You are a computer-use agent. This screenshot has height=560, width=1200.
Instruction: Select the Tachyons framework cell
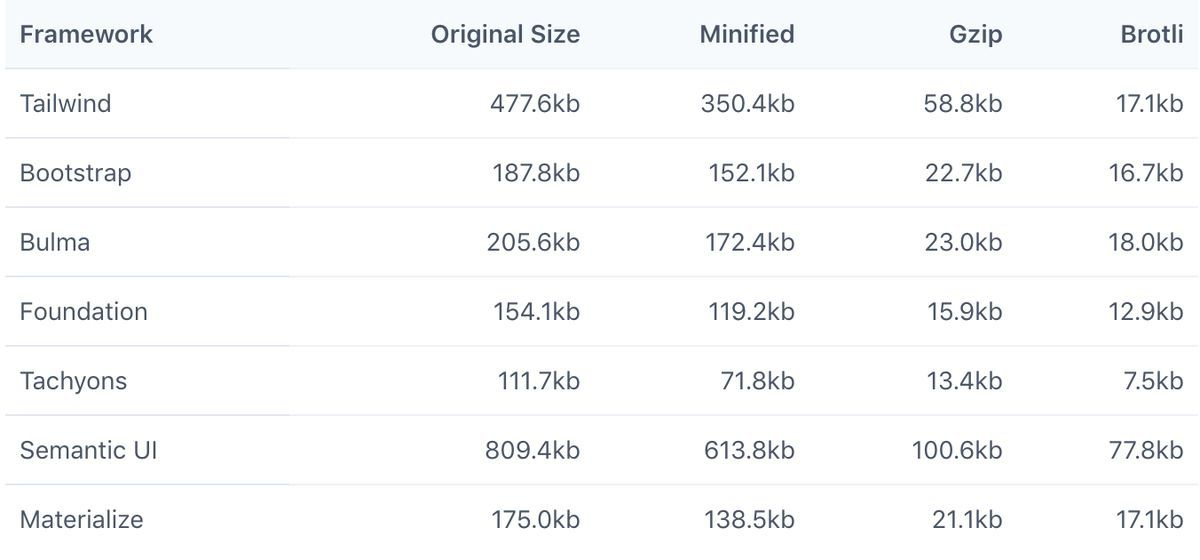coord(73,381)
